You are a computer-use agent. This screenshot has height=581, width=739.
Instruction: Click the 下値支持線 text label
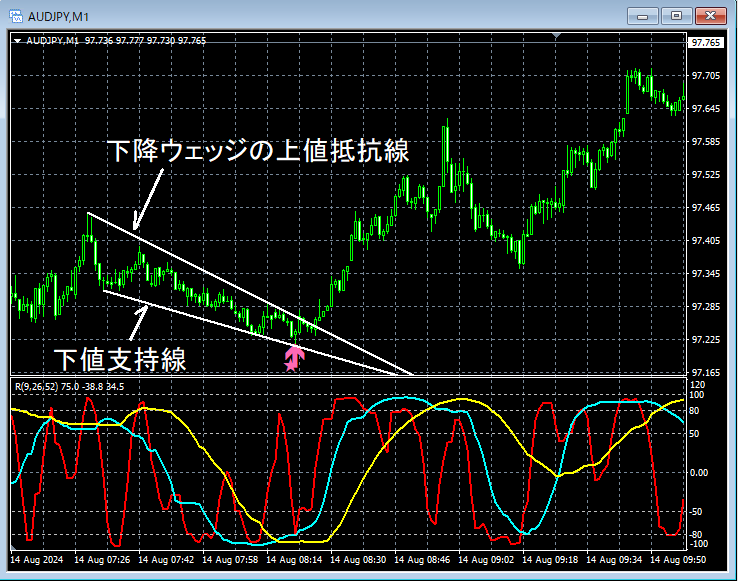click(120, 360)
